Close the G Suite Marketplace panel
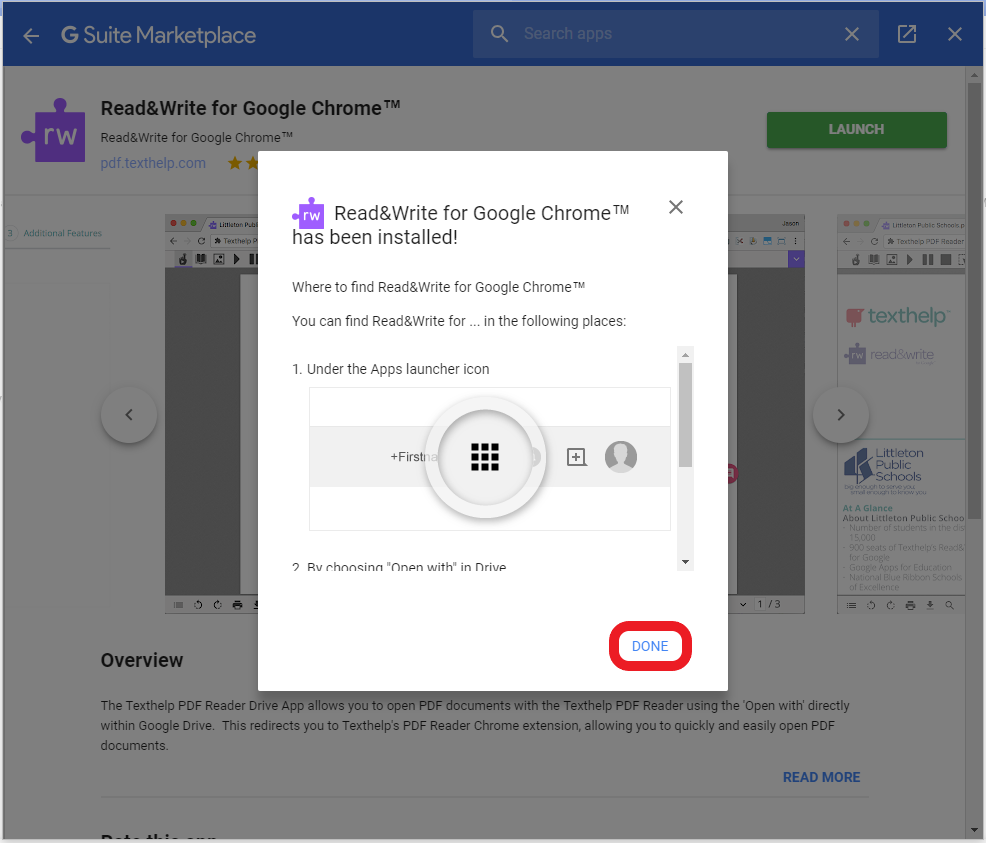Viewport: 986px width, 843px height. (955, 34)
